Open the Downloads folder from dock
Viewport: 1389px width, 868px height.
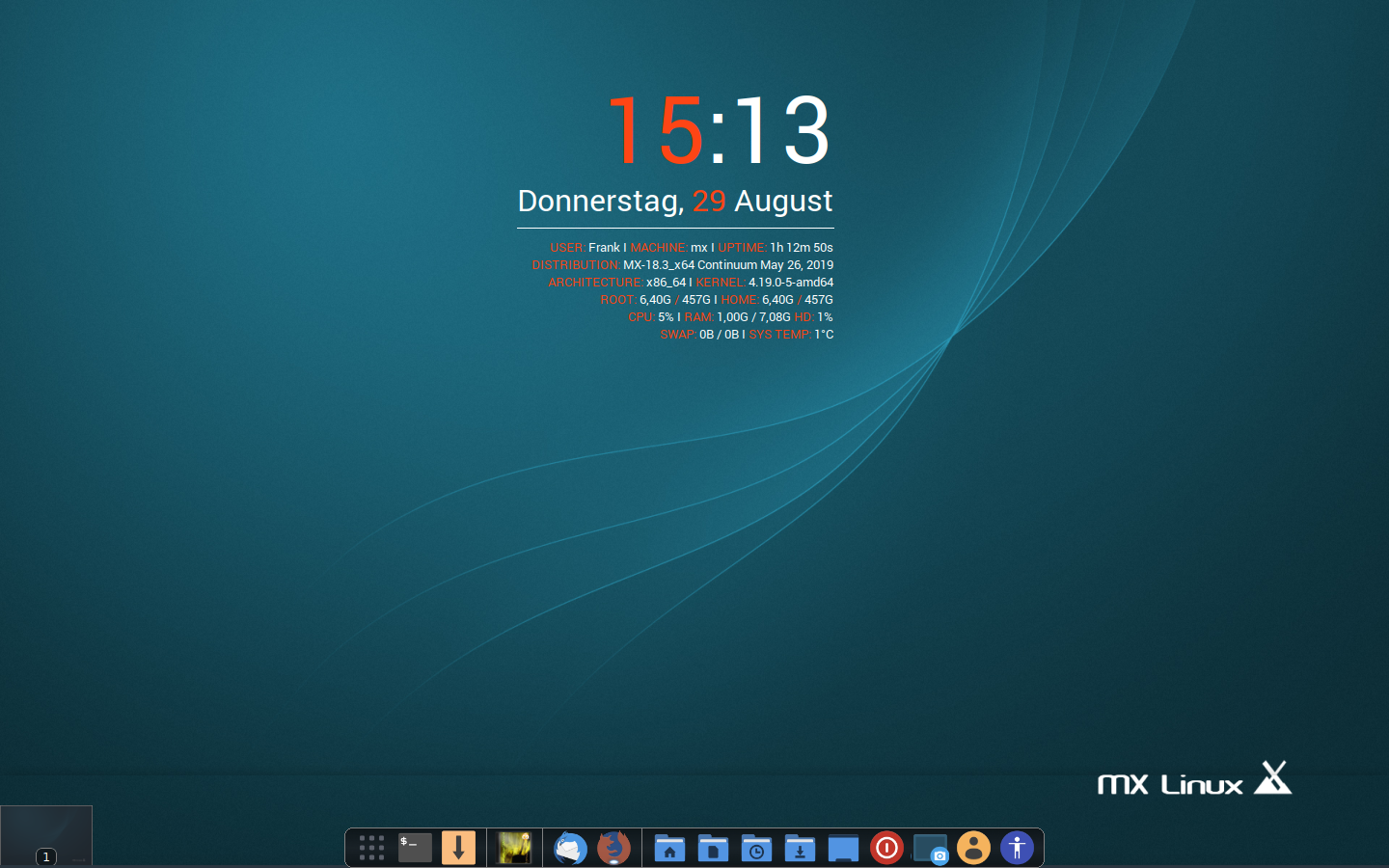click(x=800, y=848)
